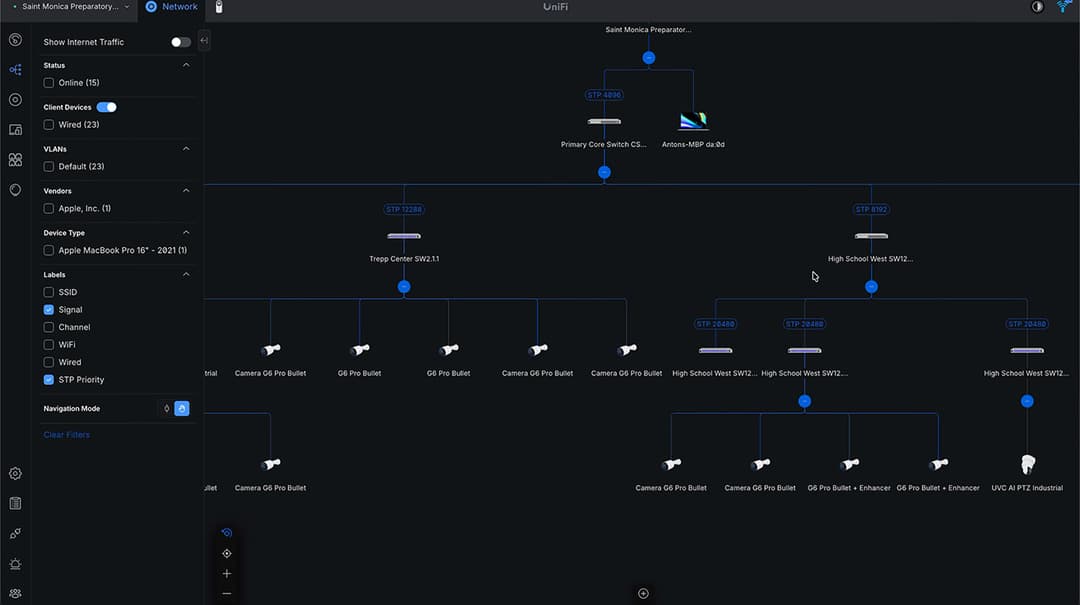Viewport: 1080px width, 605px height.
Task: Uncheck the STP Priority label checkbox
Action: click(49, 380)
